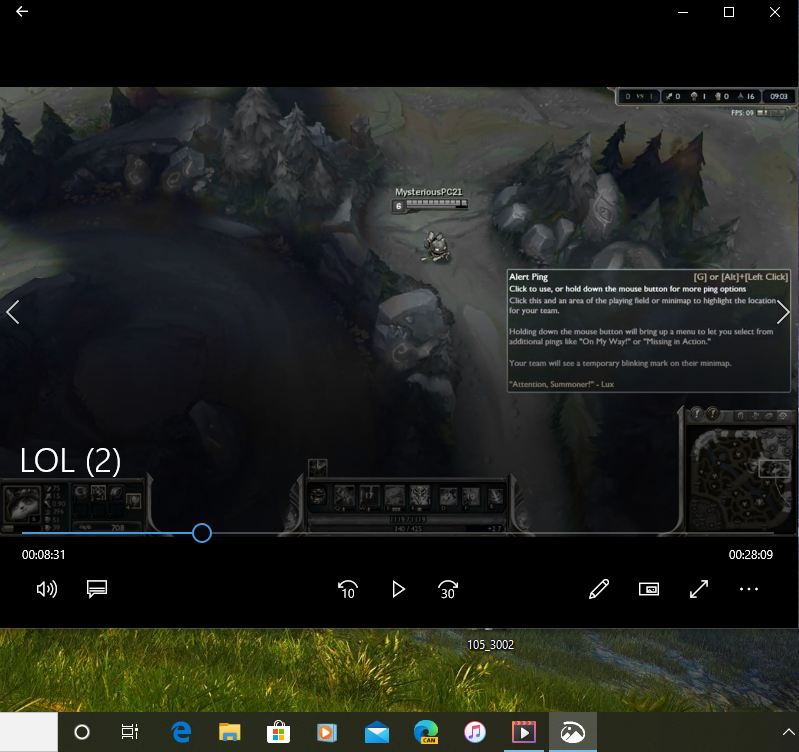Enter full screen with diagonal arrows
This screenshot has width=799, height=752.
tap(699, 589)
